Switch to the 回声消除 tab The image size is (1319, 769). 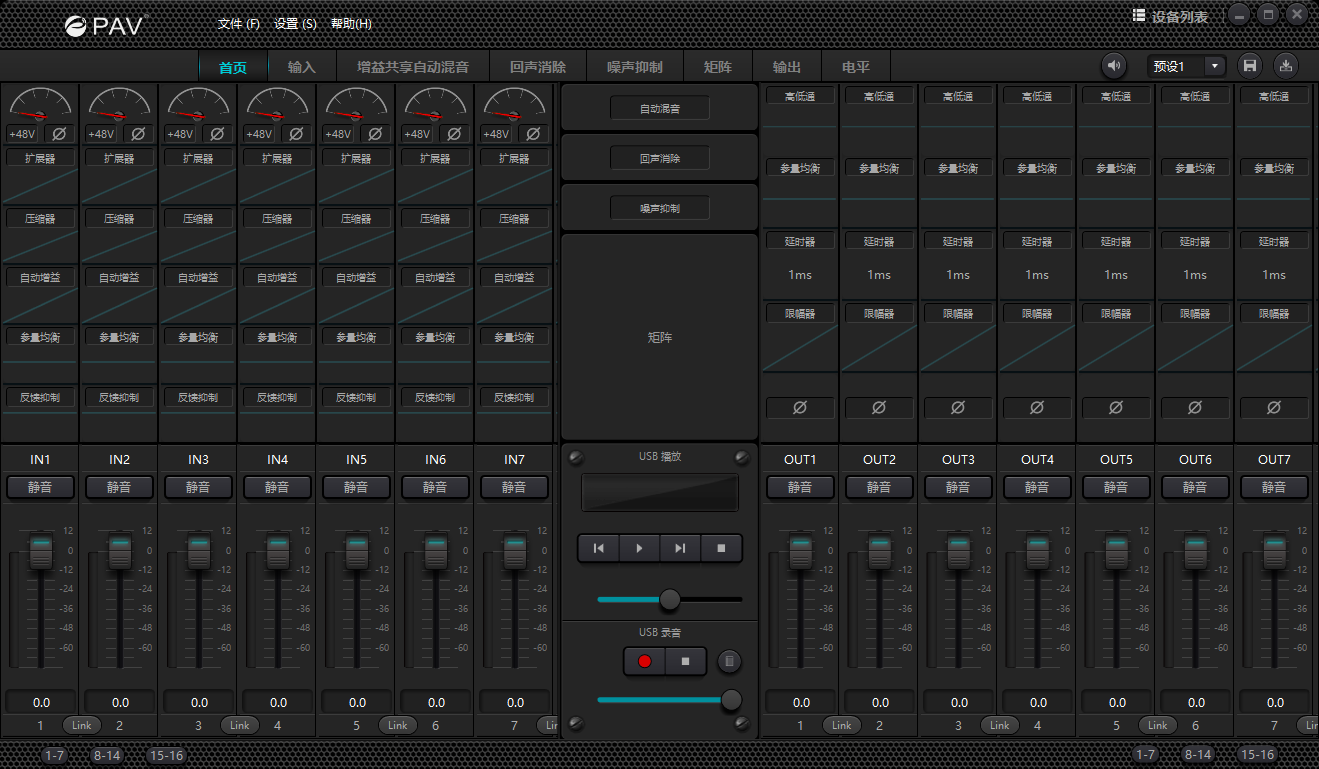click(538, 67)
